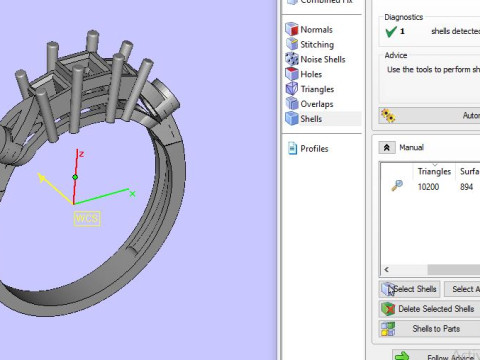Click the Shells to Parts button

coord(430,329)
